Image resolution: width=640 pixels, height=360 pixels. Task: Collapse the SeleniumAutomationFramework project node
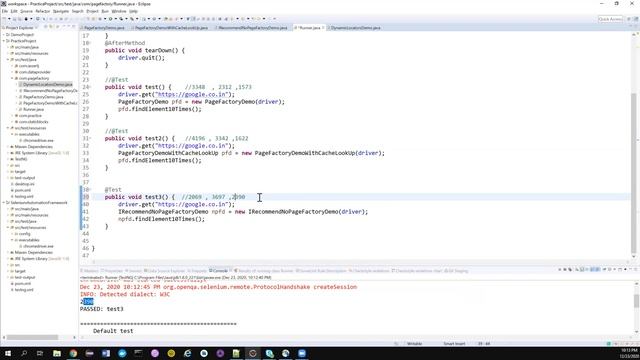pos(4,202)
